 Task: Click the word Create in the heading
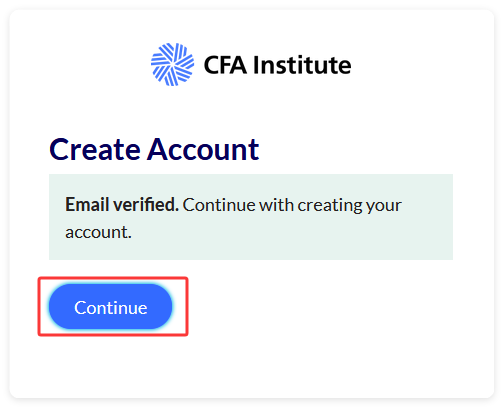[95, 150]
